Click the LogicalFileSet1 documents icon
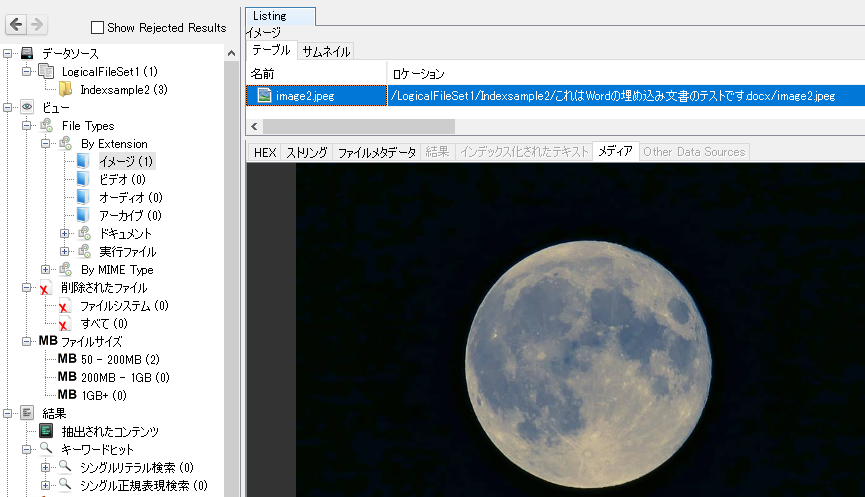 pyautogui.click(x=46, y=71)
